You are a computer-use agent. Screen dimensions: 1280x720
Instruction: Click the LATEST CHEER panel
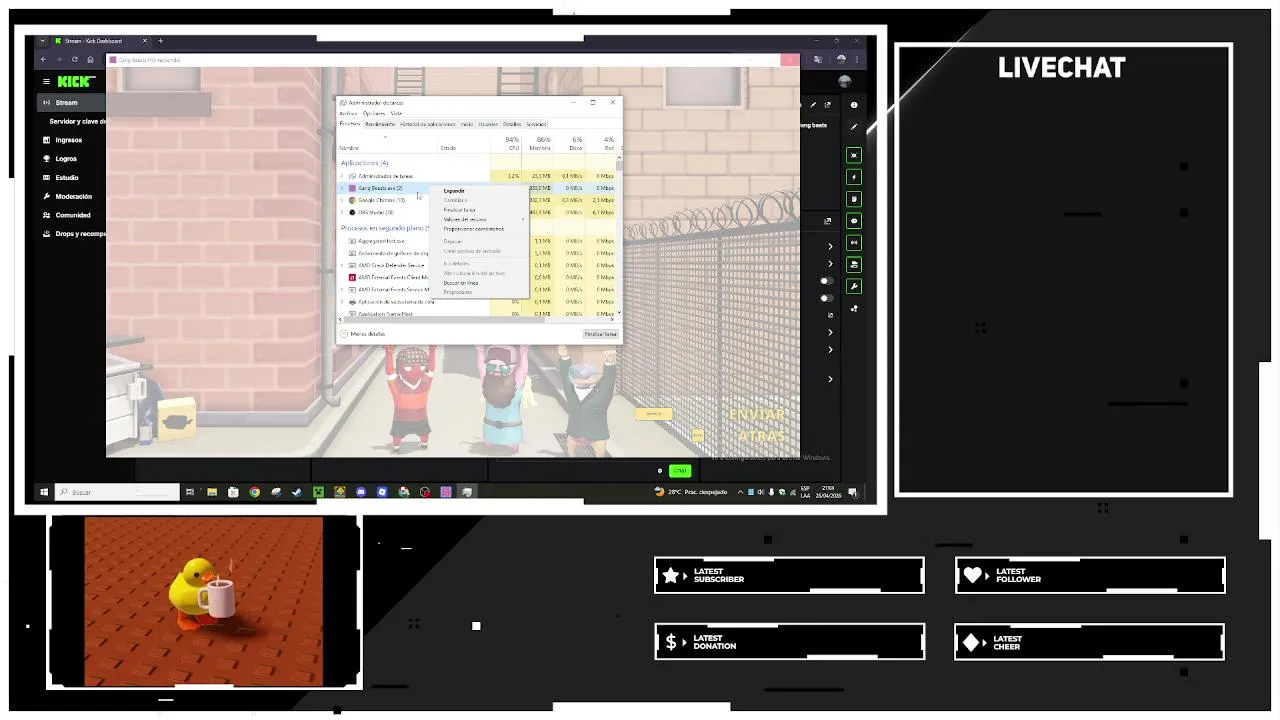[x=1090, y=642]
